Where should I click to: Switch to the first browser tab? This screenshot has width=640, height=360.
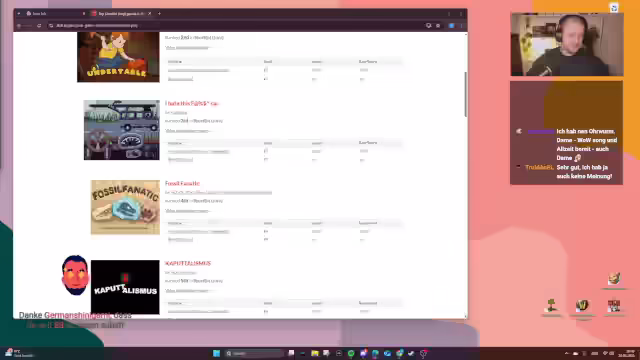tap(53, 13)
